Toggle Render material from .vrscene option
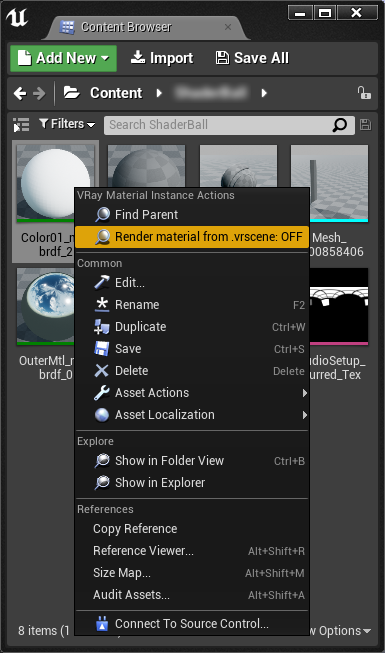The image size is (385, 653). tap(192, 237)
